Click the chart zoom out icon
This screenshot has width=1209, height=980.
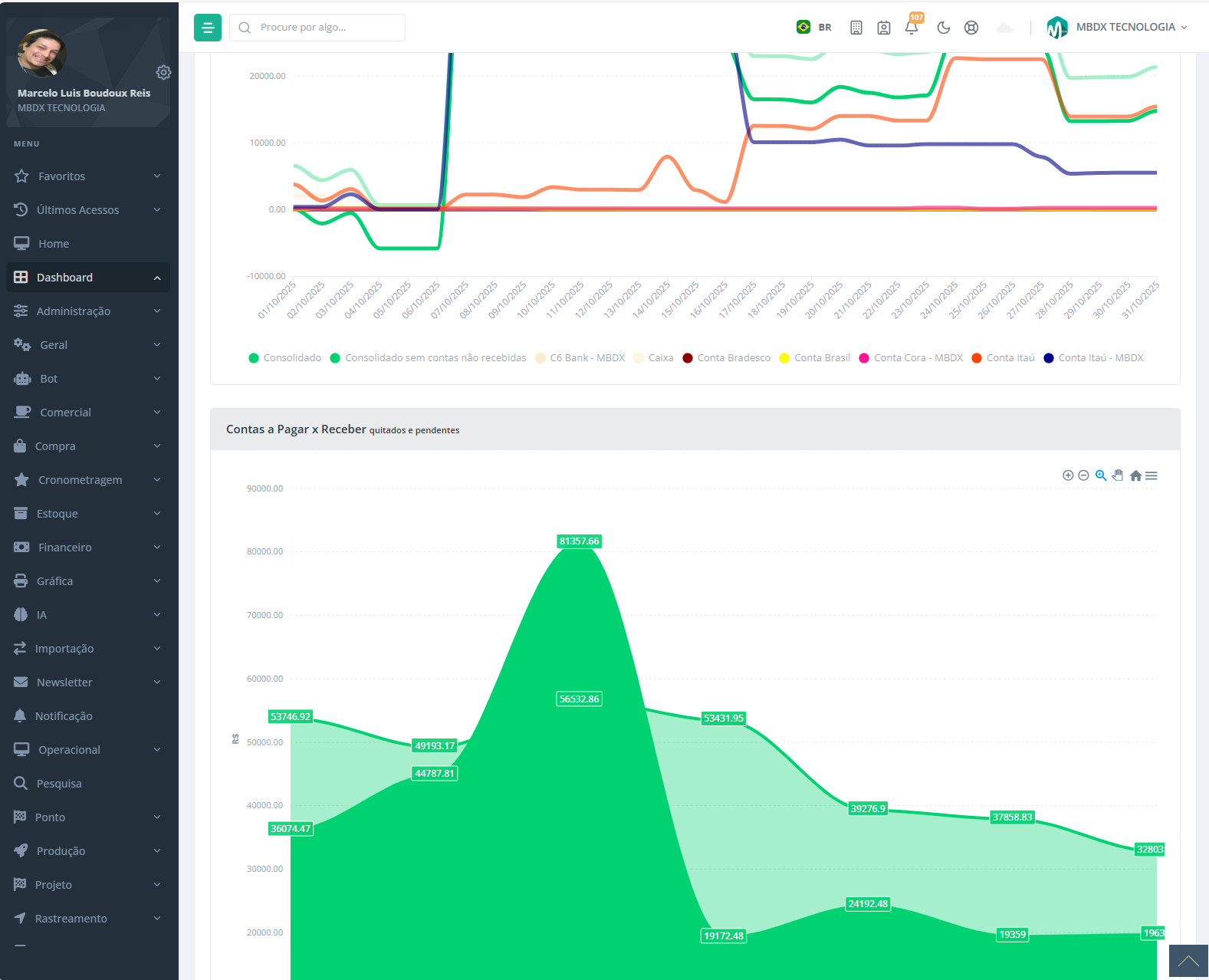click(x=1083, y=475)
